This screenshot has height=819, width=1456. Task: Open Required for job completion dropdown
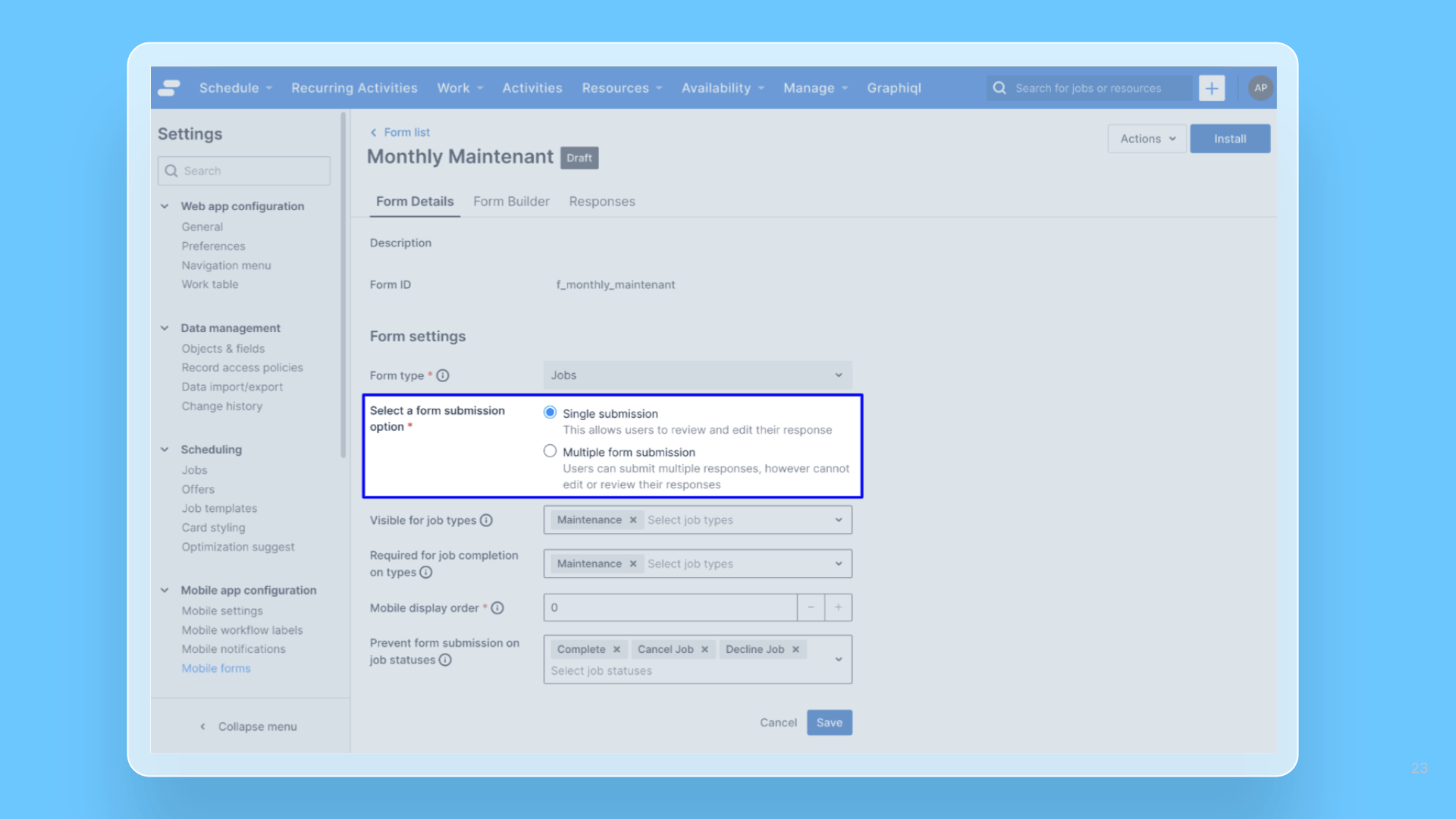[839, 563]
